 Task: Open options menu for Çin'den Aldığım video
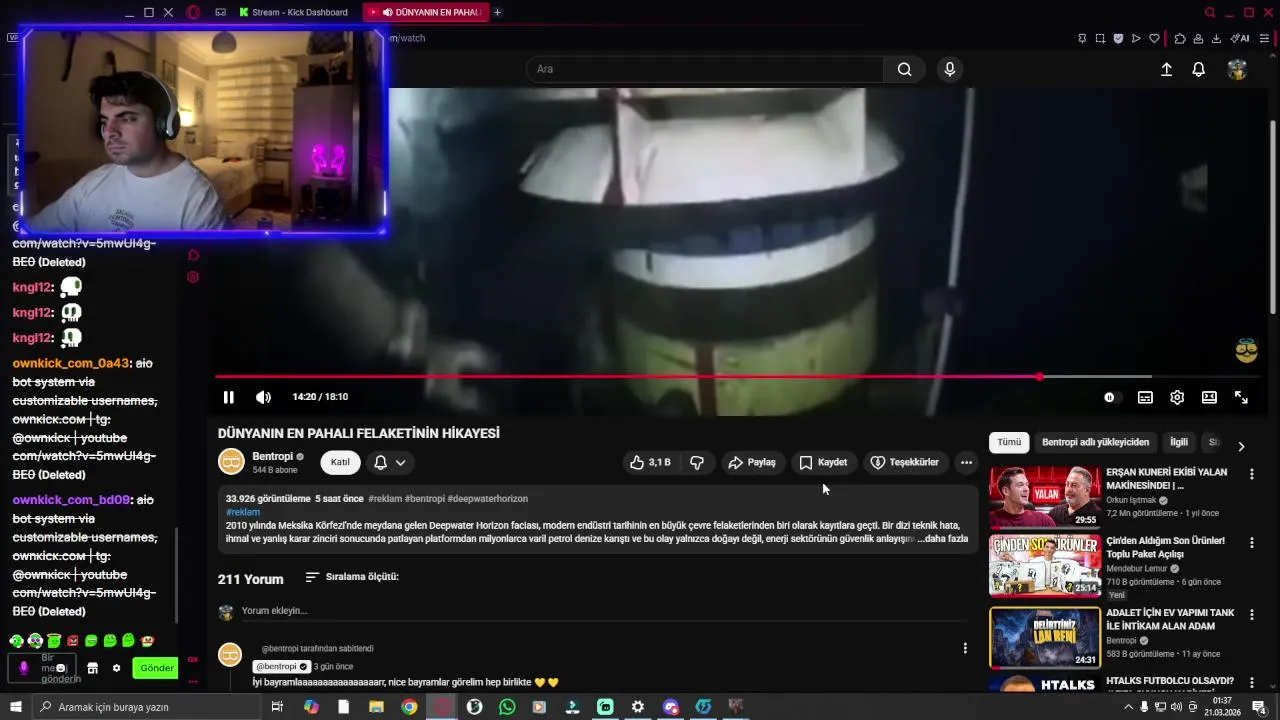point(1251,542)
